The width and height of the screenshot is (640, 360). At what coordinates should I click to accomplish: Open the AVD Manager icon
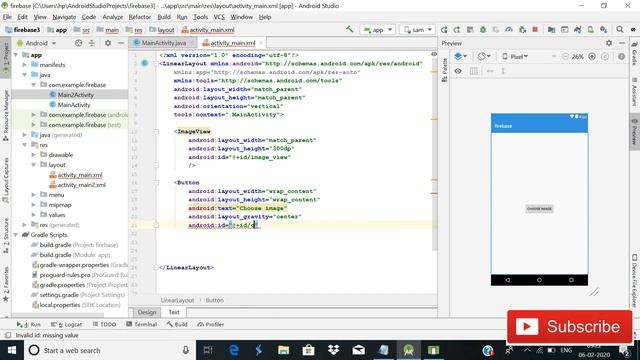591,30
